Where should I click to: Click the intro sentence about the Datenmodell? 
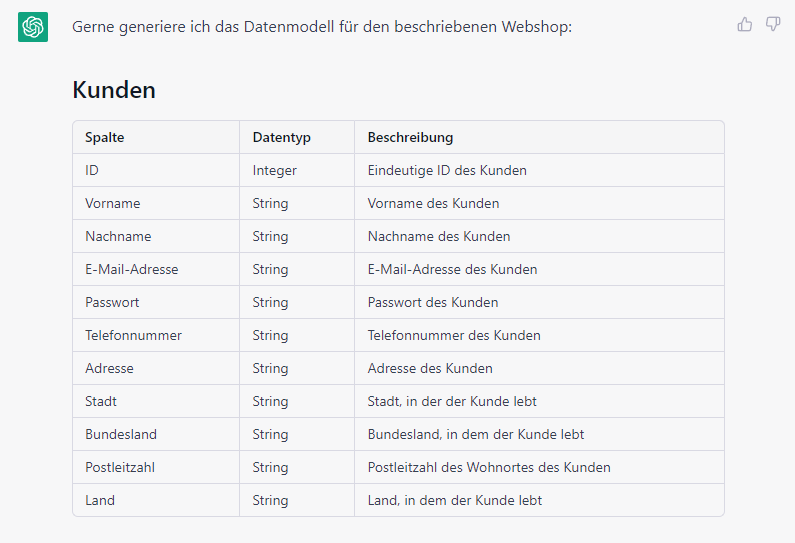(x=322, y=26)
